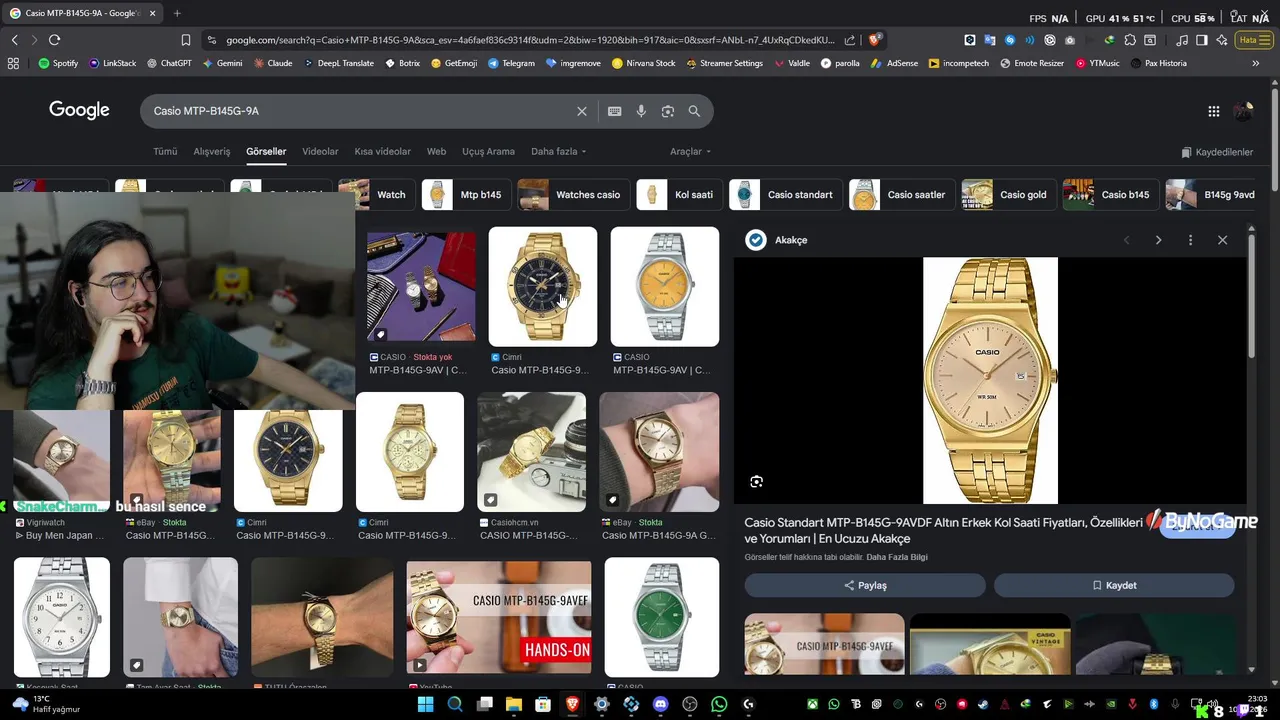The width and height of the screenshot is (1280, 720).
Task: Open the green-dial Casio watch thumbnail
Action: pos(662,617)
